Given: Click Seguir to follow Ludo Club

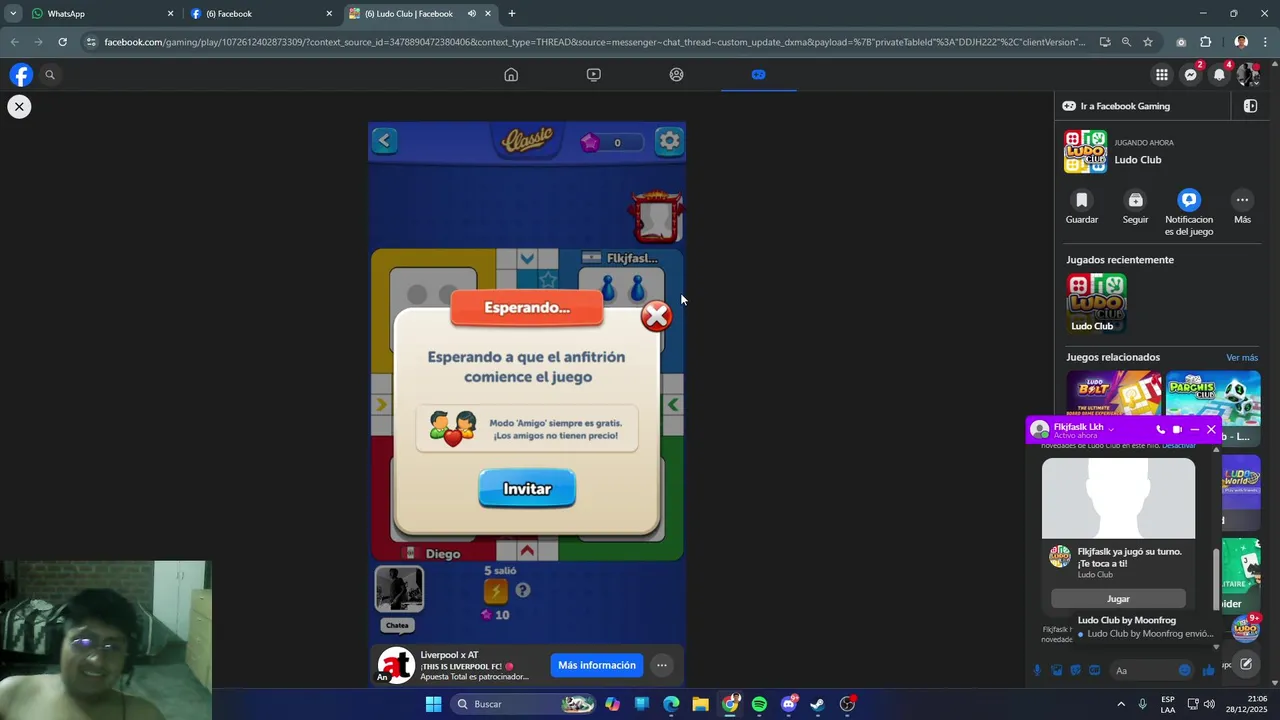Looking at the screenshot, I should tap(1135, 207).
